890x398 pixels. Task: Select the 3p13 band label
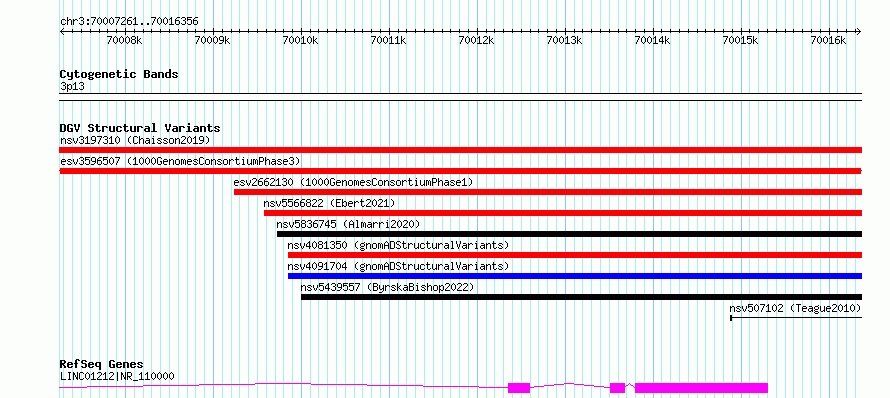[x=72, y=86]
